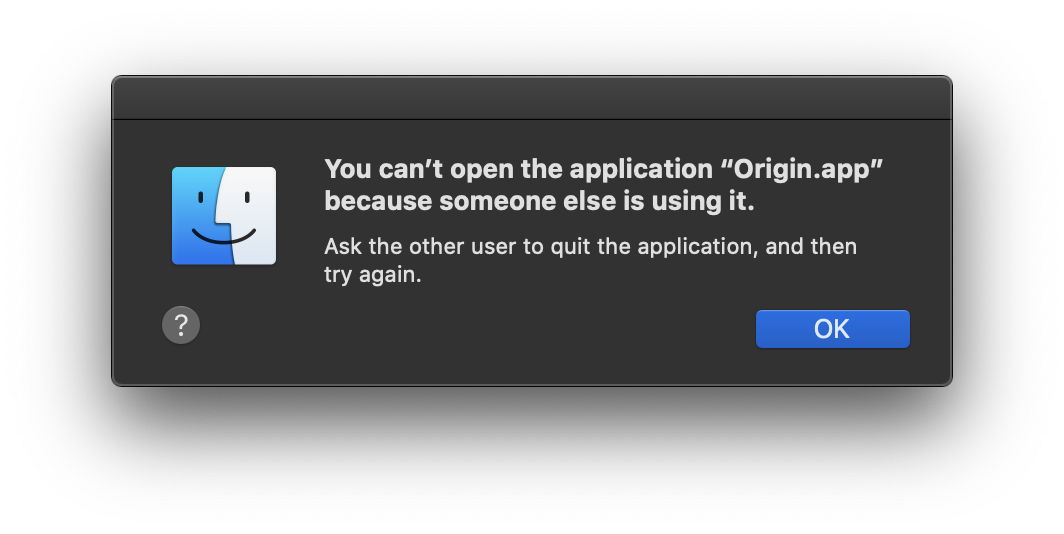Select the bold "You can't open the application" heading
Image resolution: width=1064 pixels, height=534 pixels.
[x=518, y=169]
